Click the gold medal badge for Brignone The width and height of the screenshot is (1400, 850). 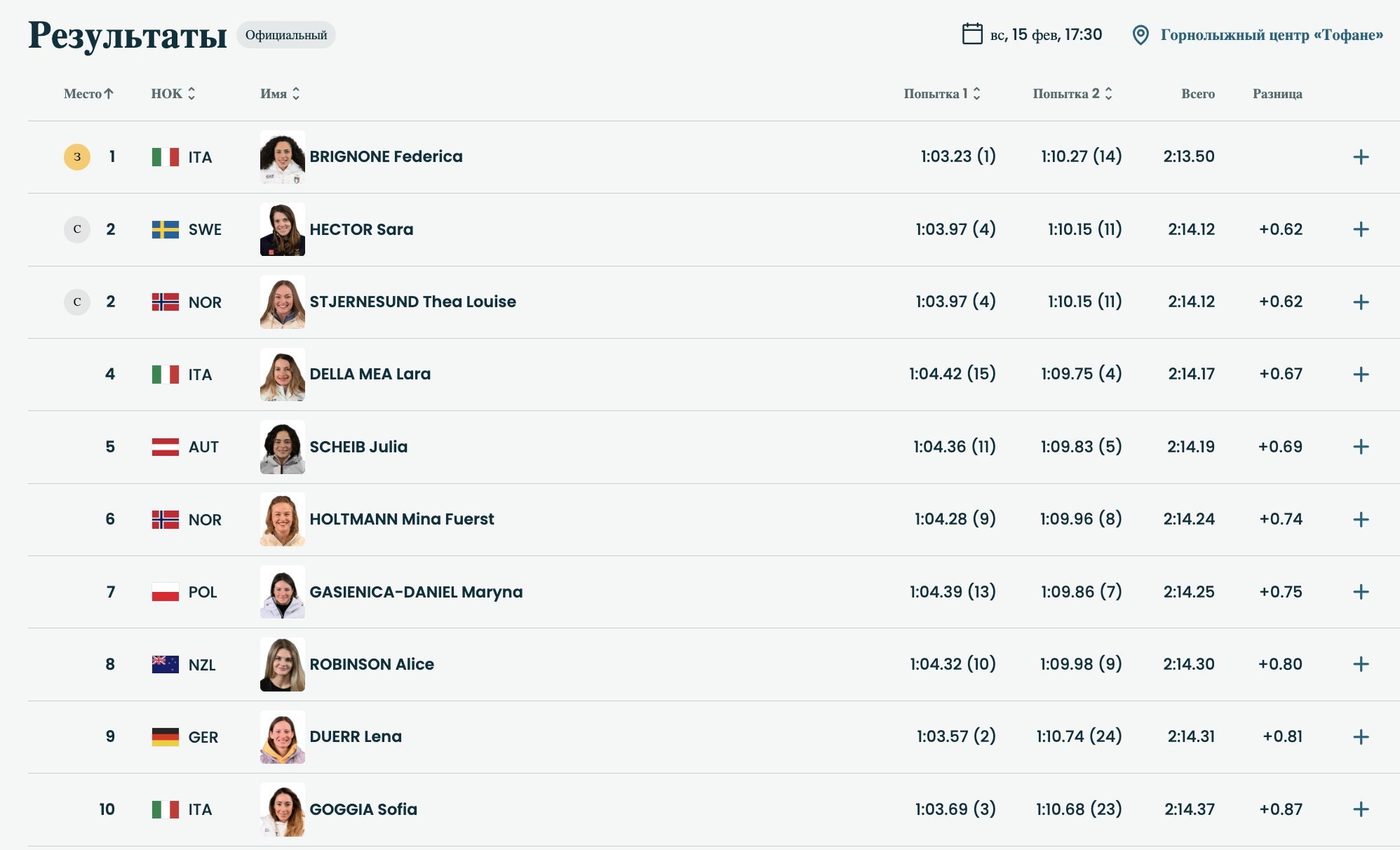(77, 157)
